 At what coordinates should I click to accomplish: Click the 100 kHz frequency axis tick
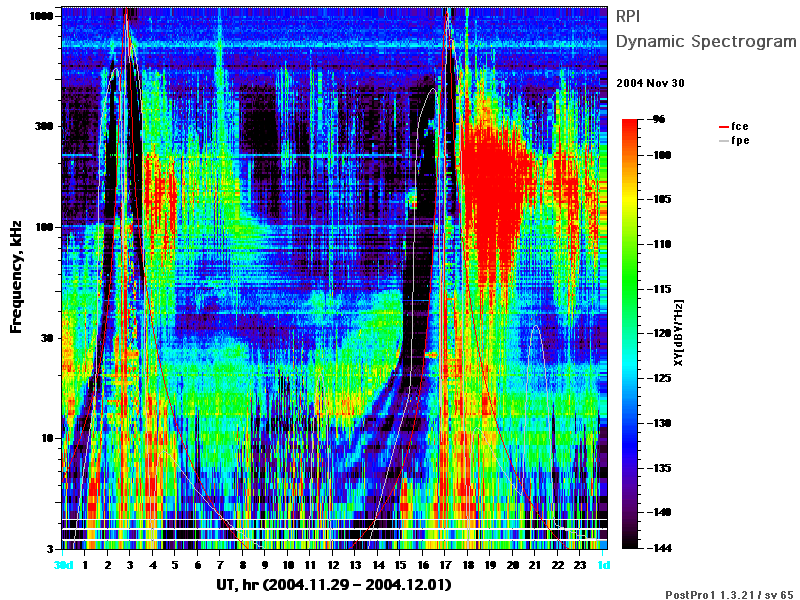[44, 227]
